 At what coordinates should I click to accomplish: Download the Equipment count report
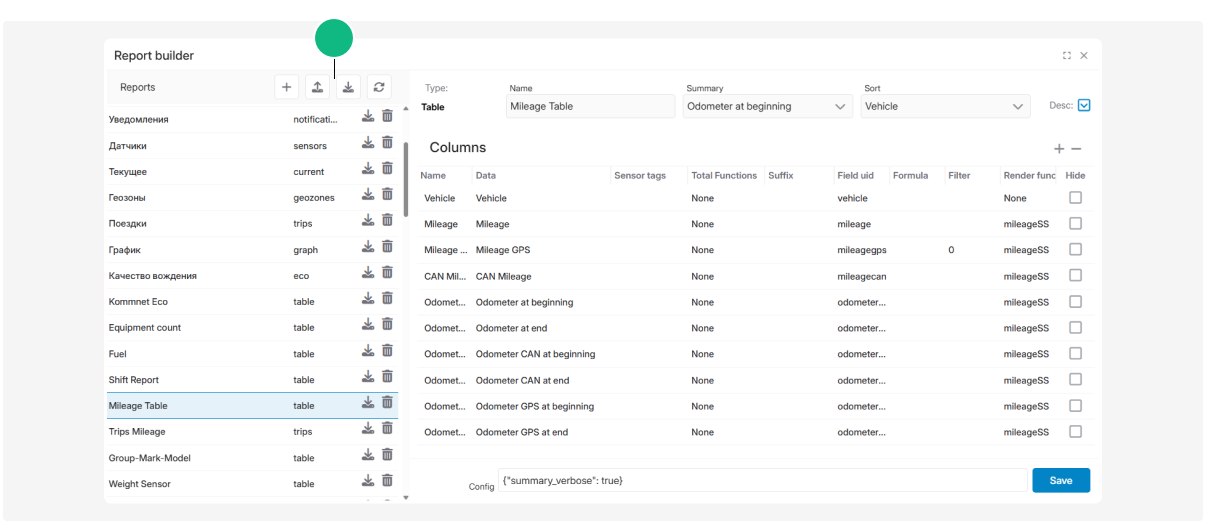tap(368, 324)
